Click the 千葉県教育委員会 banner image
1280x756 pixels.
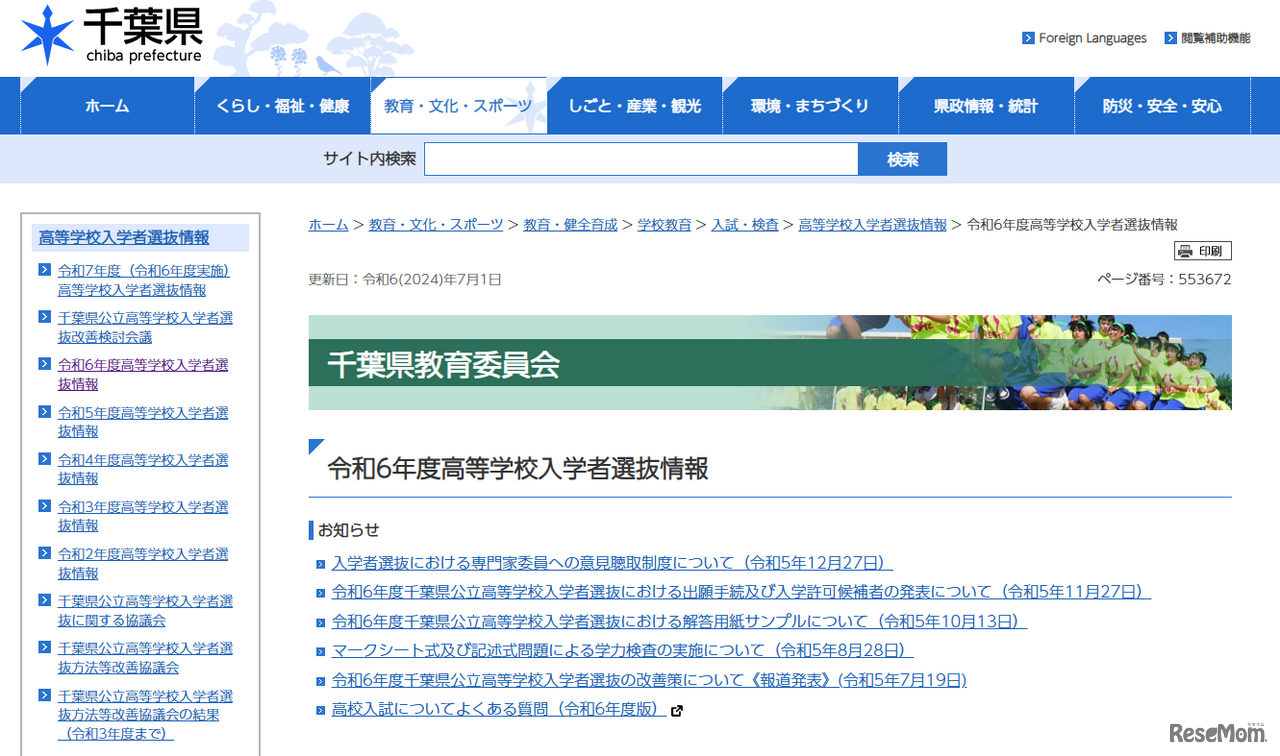coord(770,363)
